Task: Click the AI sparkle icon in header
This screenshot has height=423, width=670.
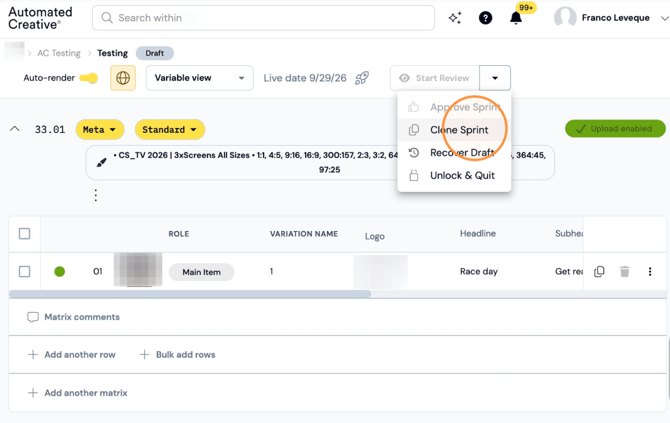Action: click(455, 18)
